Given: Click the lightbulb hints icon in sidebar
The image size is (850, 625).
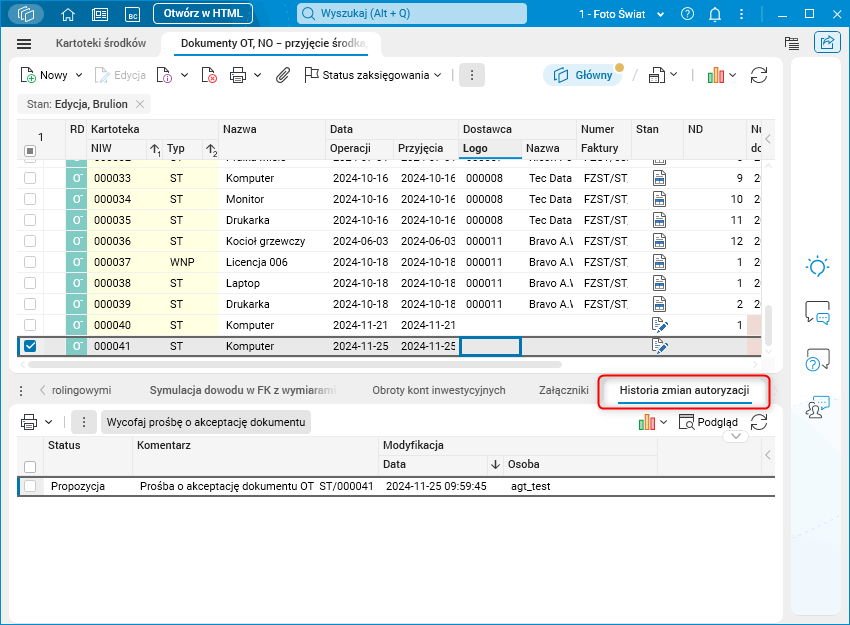Looking at the screenshot, I should pyautogui.click(x=817, y=267).
